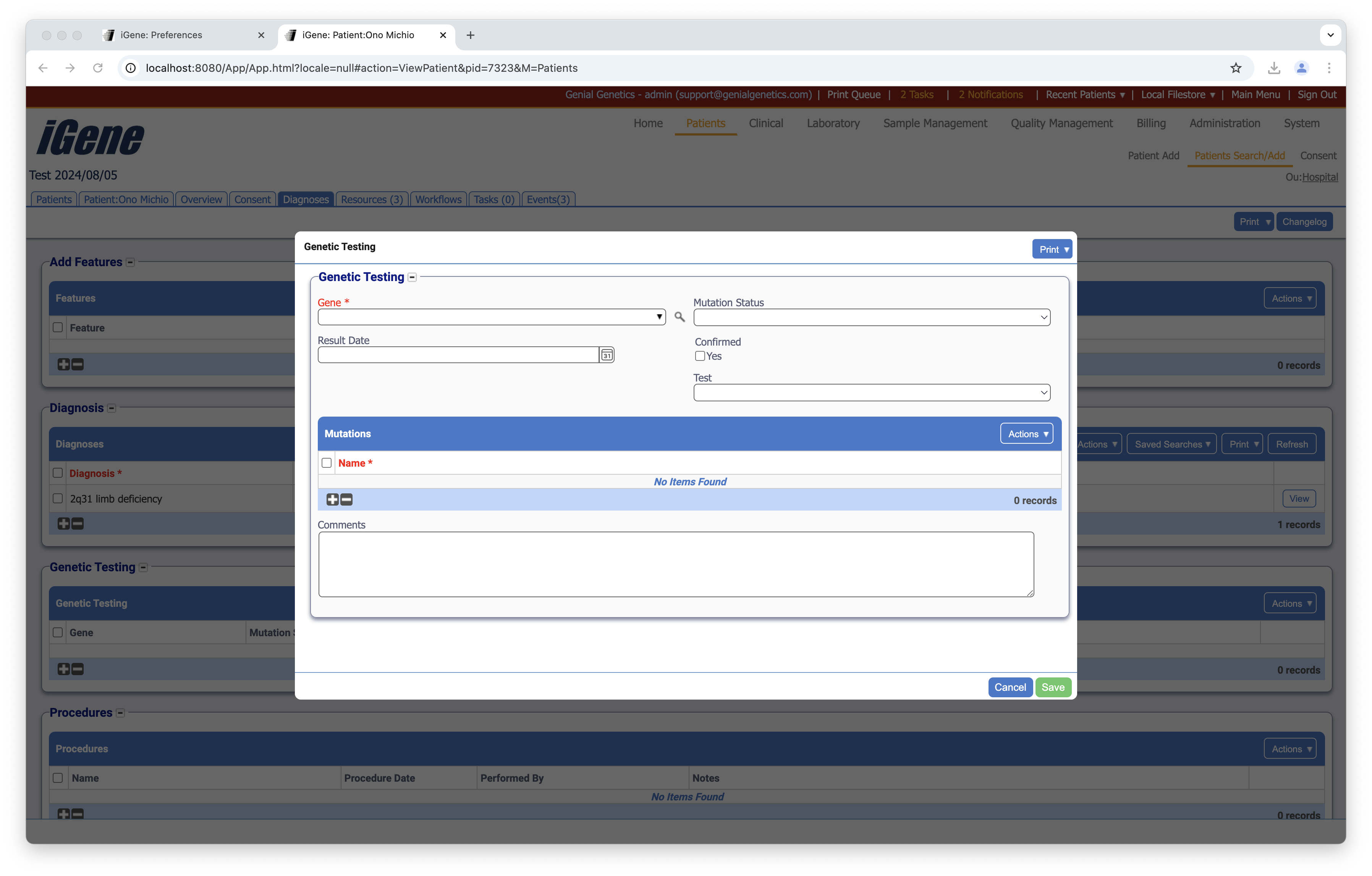Open the Mutation Status dropdown
The image size is (1372, 876).
(871, 317)
